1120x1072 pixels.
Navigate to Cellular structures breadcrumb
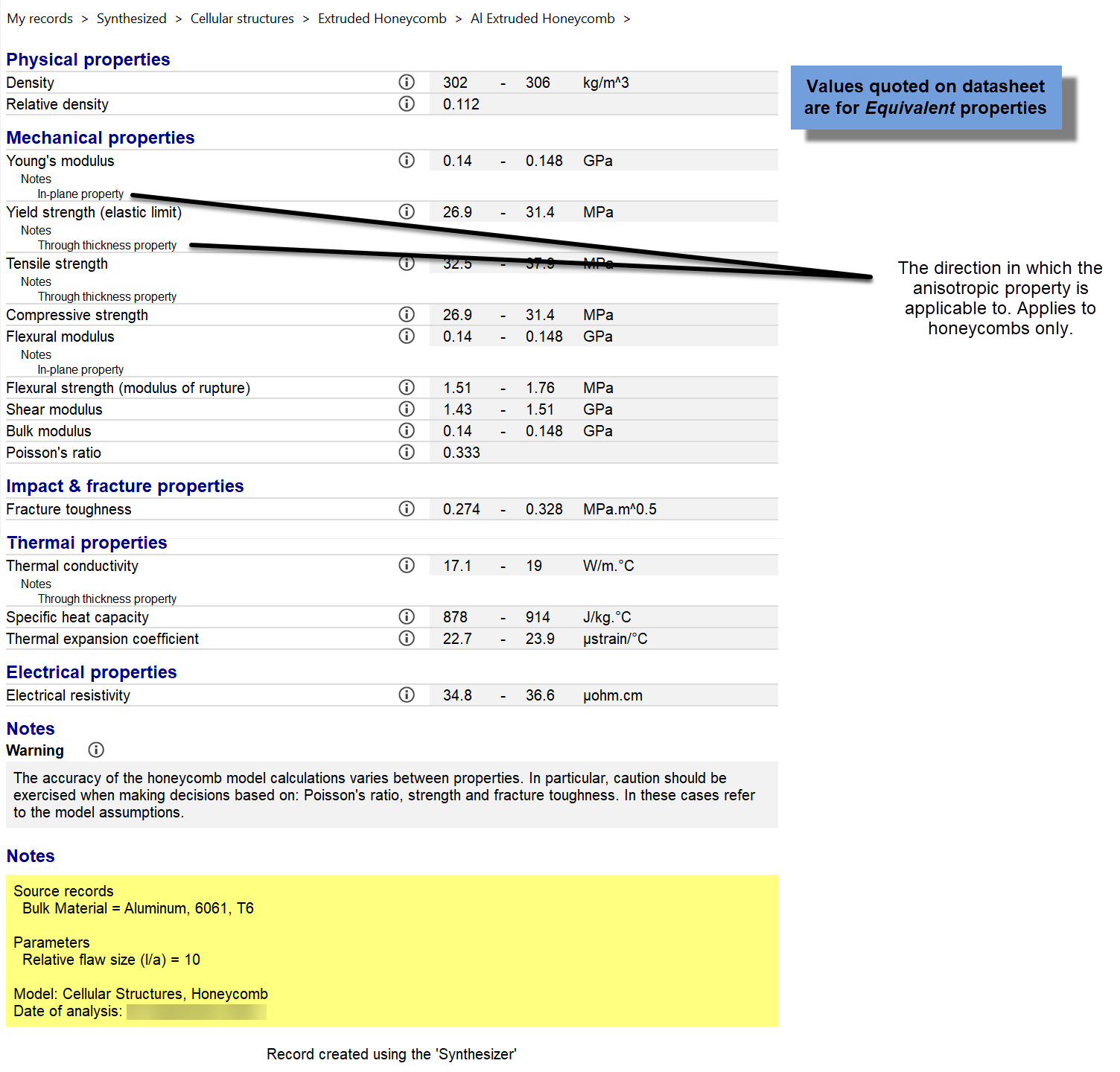tap(242, 19)
